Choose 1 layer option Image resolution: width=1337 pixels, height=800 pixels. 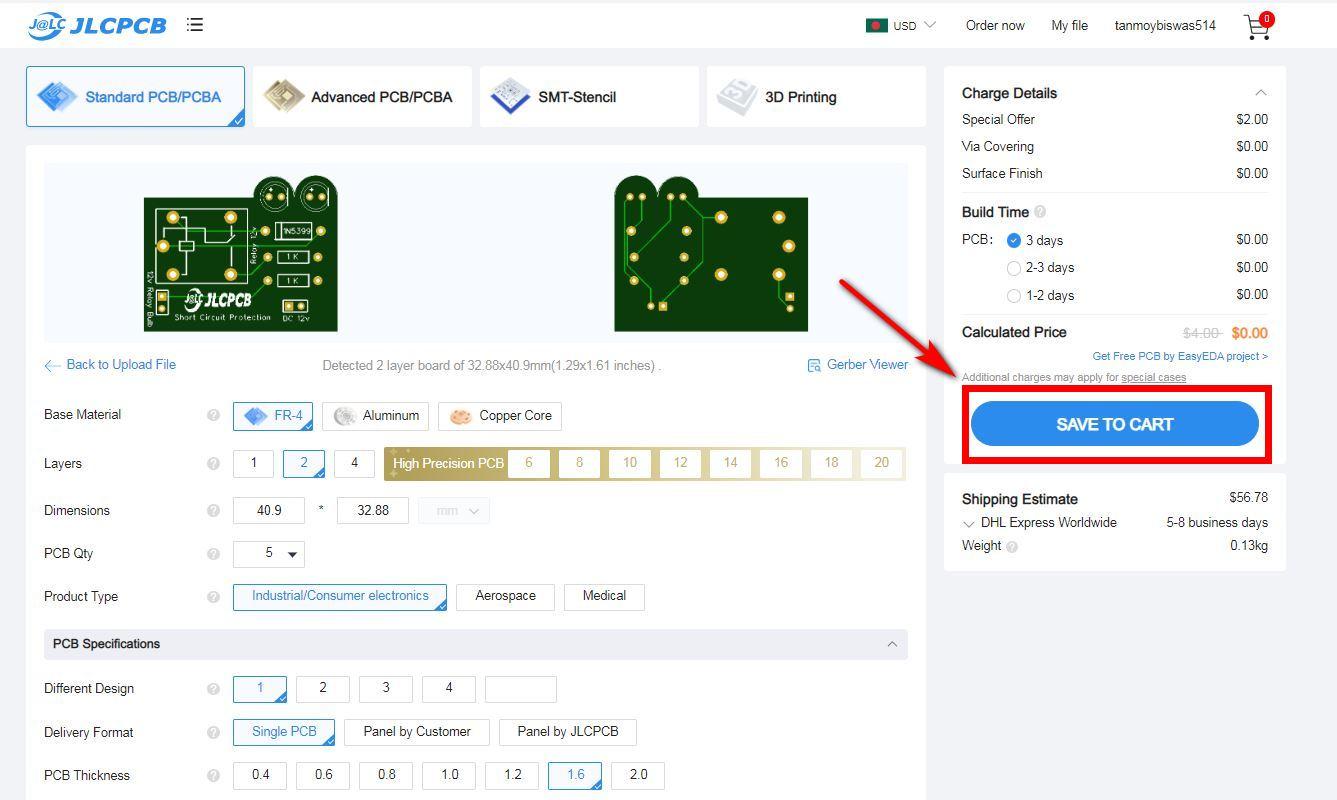click(x=253, y=463)
